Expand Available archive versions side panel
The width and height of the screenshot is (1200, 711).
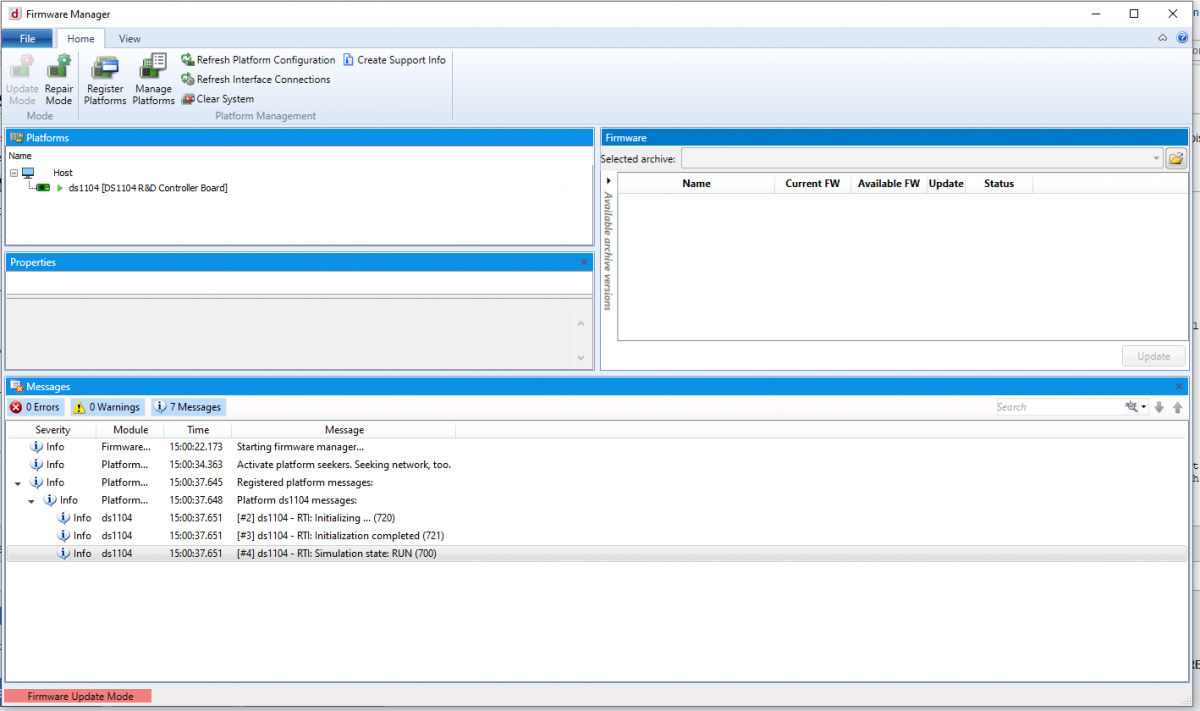click(x=608, y=181)
